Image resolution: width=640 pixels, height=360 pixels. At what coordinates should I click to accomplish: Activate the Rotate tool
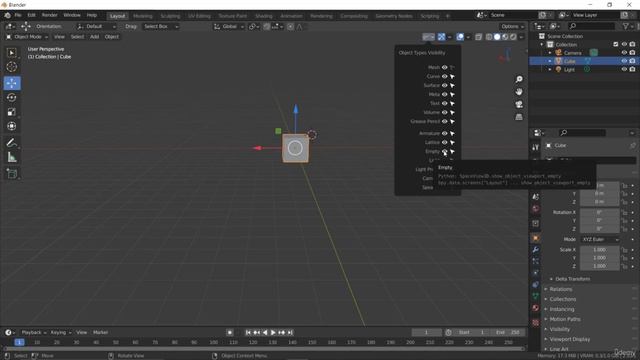11,98
